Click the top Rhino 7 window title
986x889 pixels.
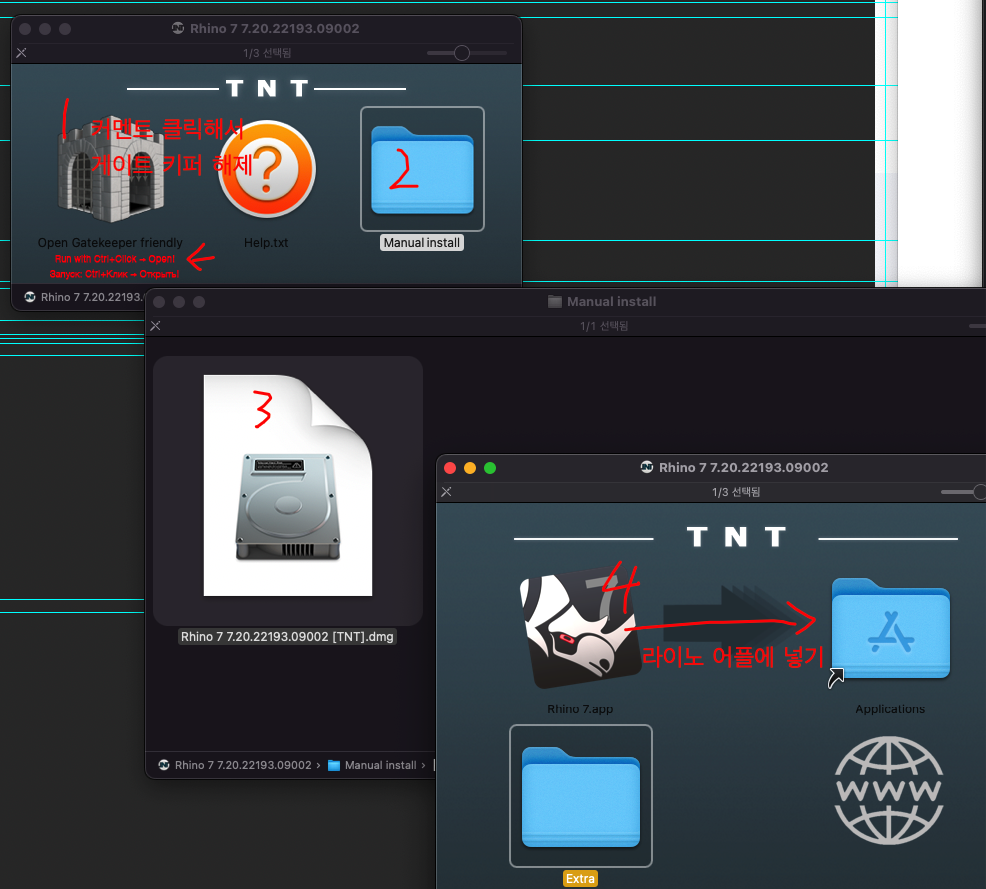tap(275, 28)
